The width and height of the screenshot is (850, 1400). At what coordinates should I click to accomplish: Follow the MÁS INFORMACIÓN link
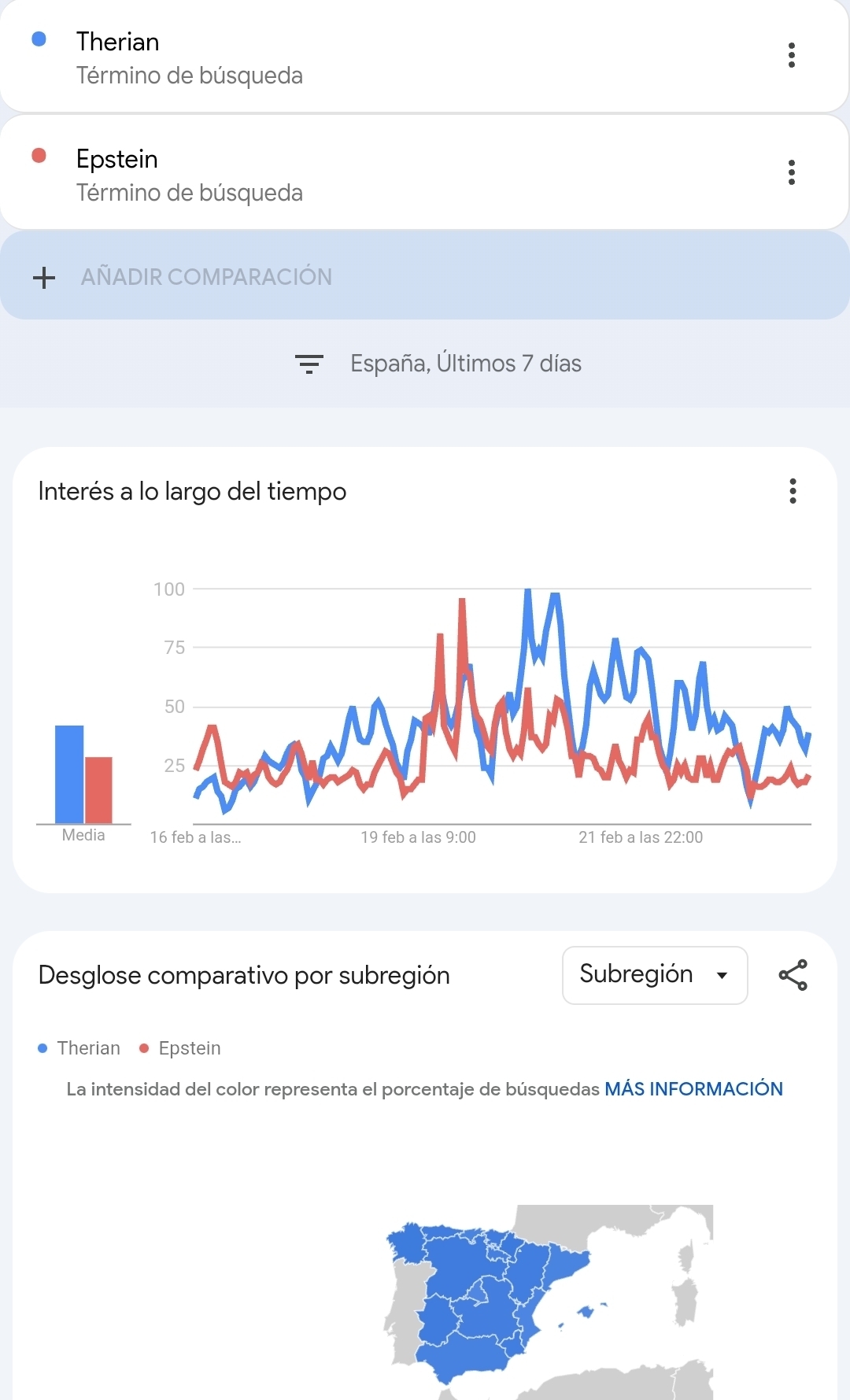(693, 1089)
